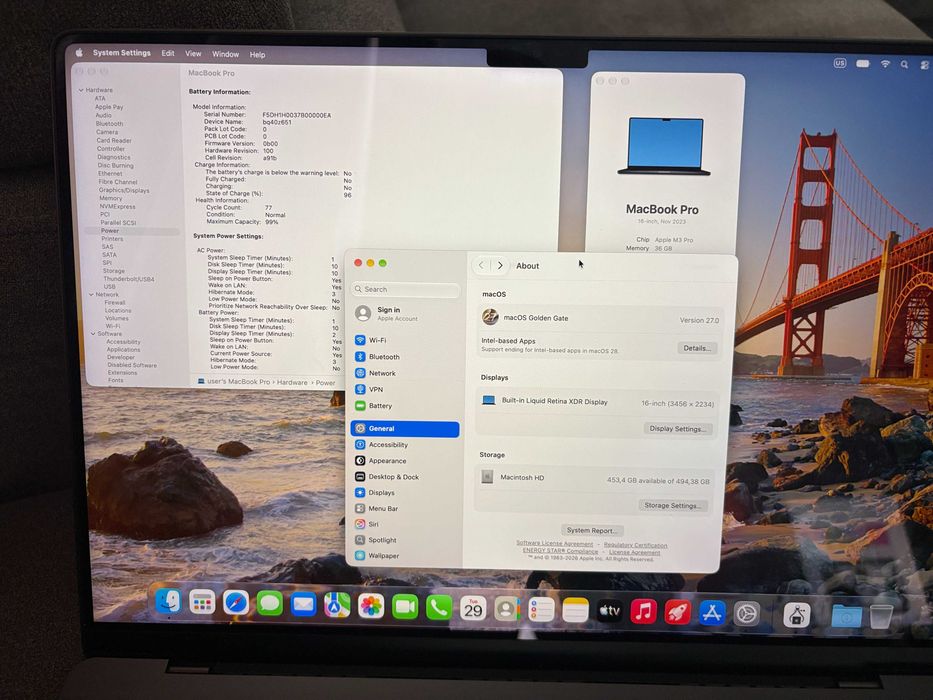Open the Trash in the Dock
Image resolution: width=933 pixels, height=700 pixels.
pos(881,617)
